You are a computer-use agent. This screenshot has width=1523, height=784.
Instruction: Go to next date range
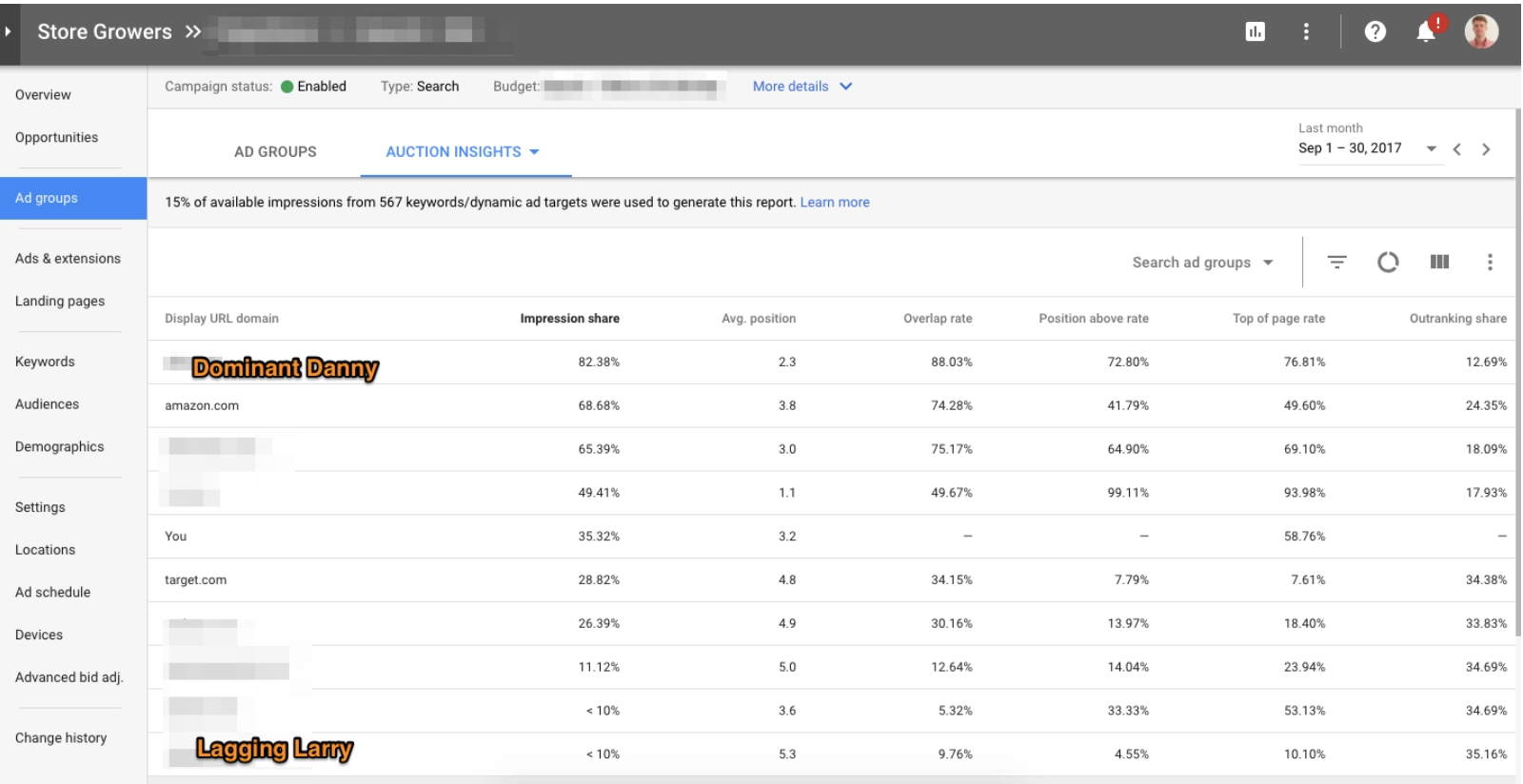point(1486,149)
